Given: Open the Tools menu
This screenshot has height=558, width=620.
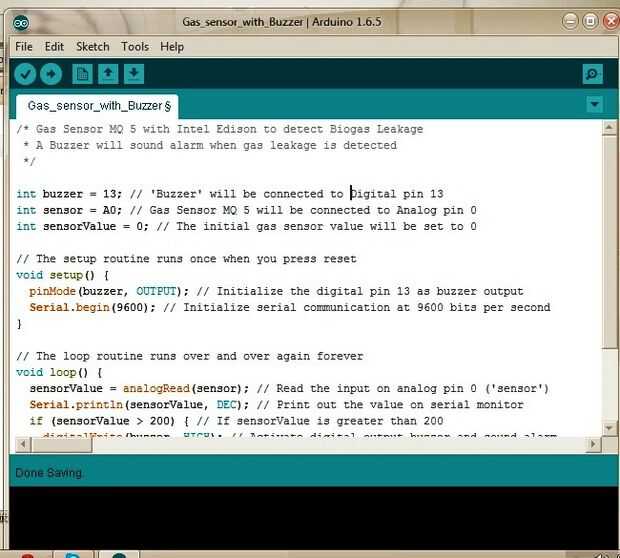Looking at the screenshot, I should tap(135, 47).
